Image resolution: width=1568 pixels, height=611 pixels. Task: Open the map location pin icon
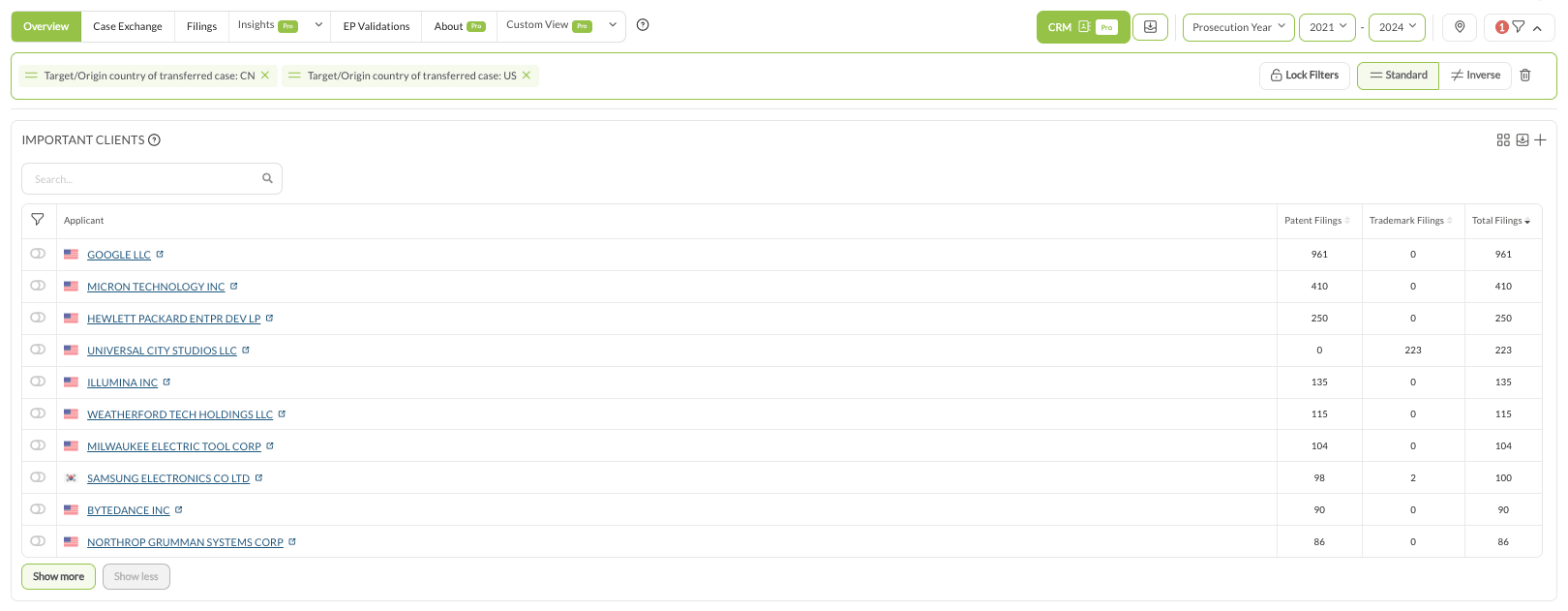[x=1460, y=27]
